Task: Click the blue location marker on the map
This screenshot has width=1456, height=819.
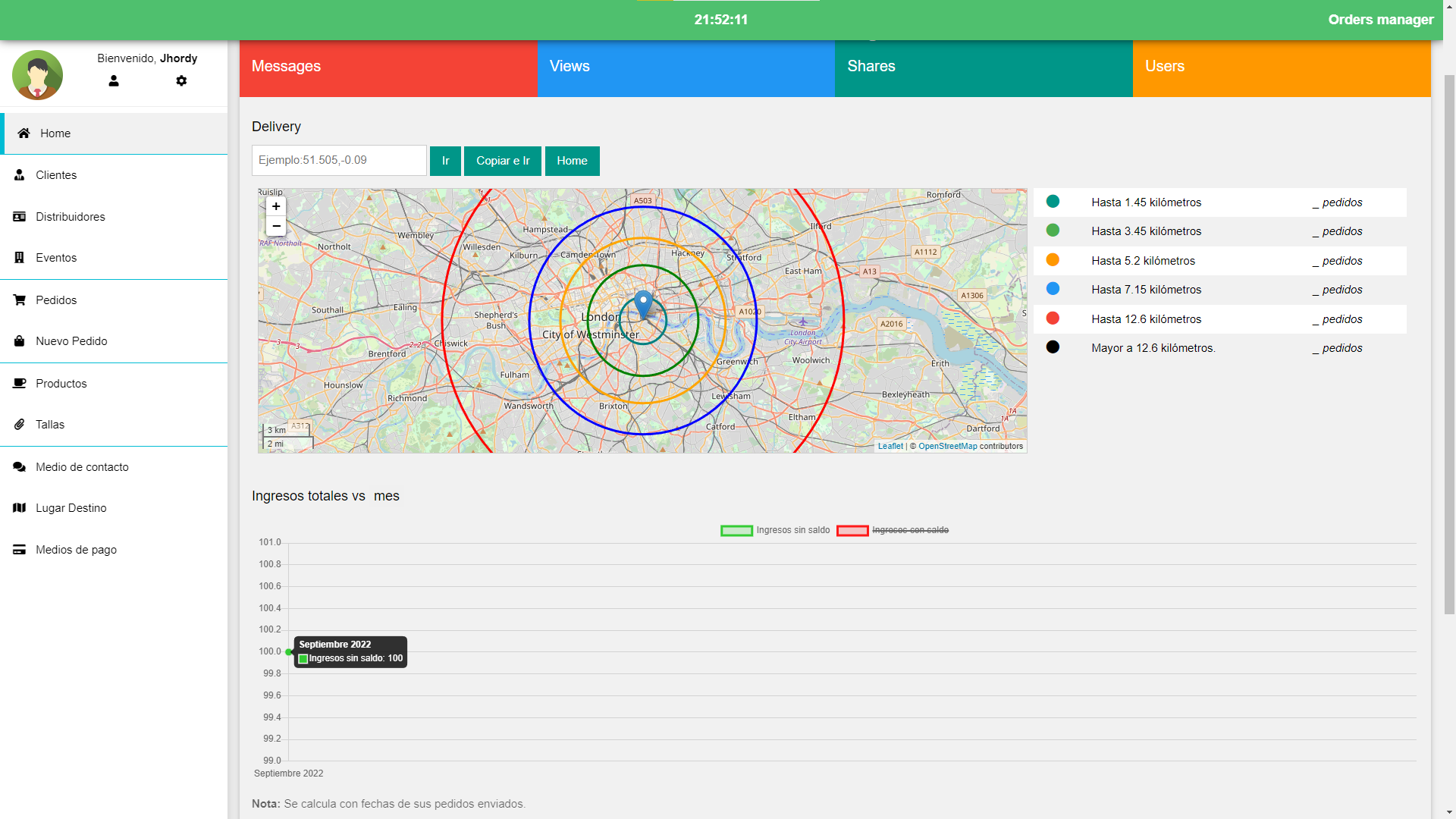Action: pos(643,303)
